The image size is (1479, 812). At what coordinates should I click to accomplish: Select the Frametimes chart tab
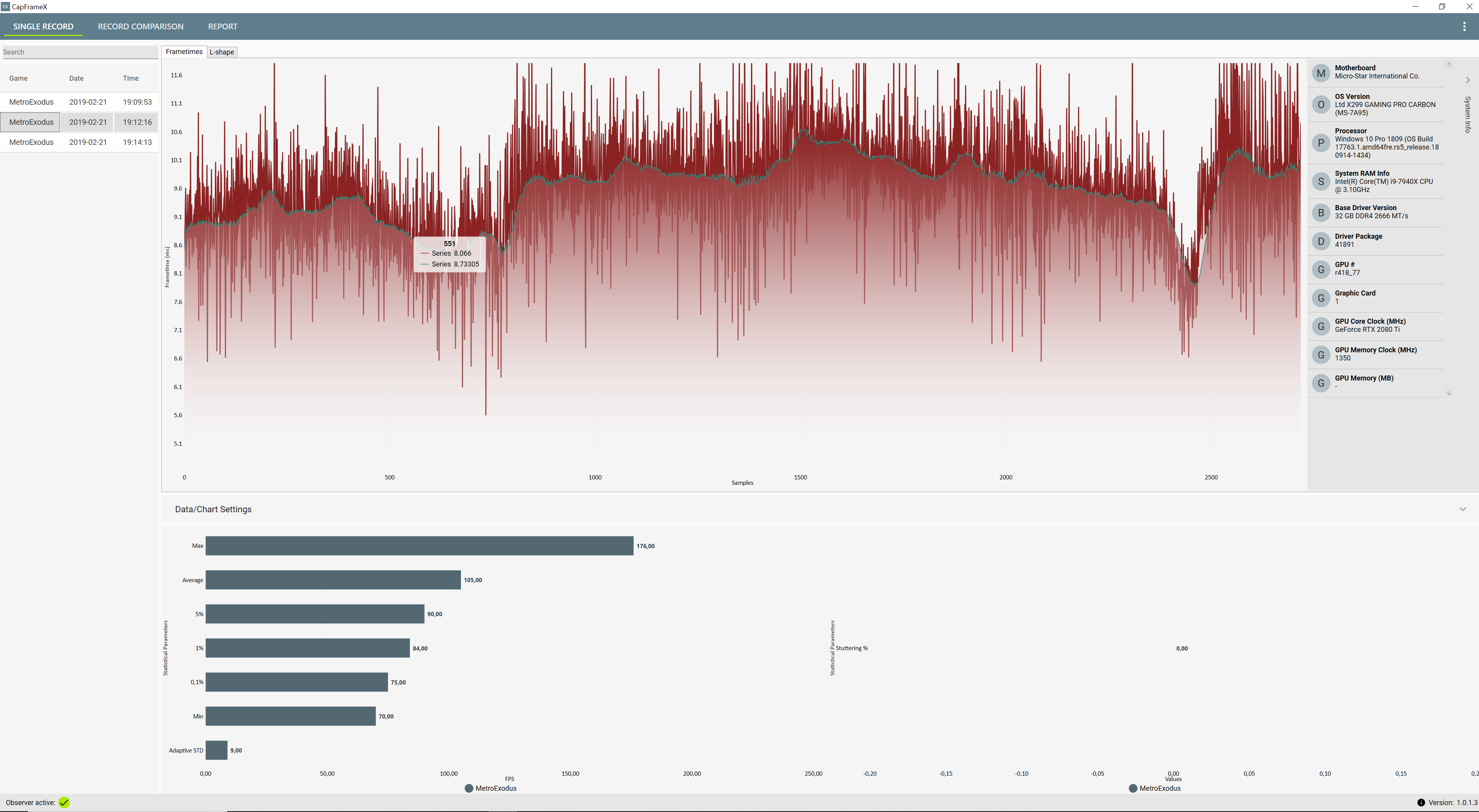(184, 52)
